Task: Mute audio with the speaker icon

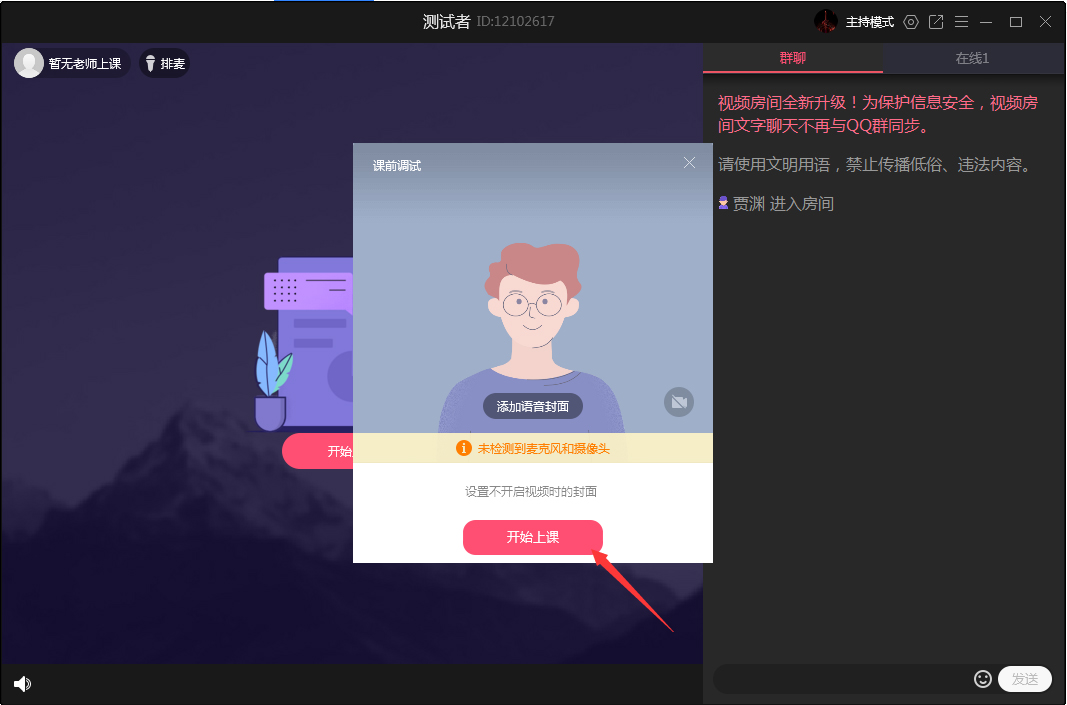Action: point(22,684)
